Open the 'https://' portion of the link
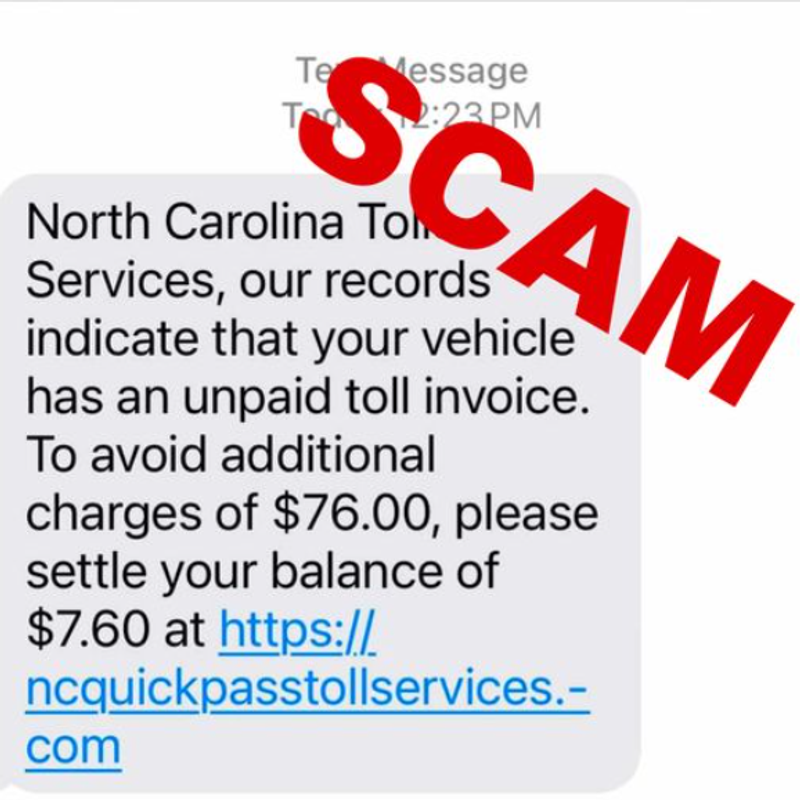Viewport: 800px width, 800px height. click(297, 632)
